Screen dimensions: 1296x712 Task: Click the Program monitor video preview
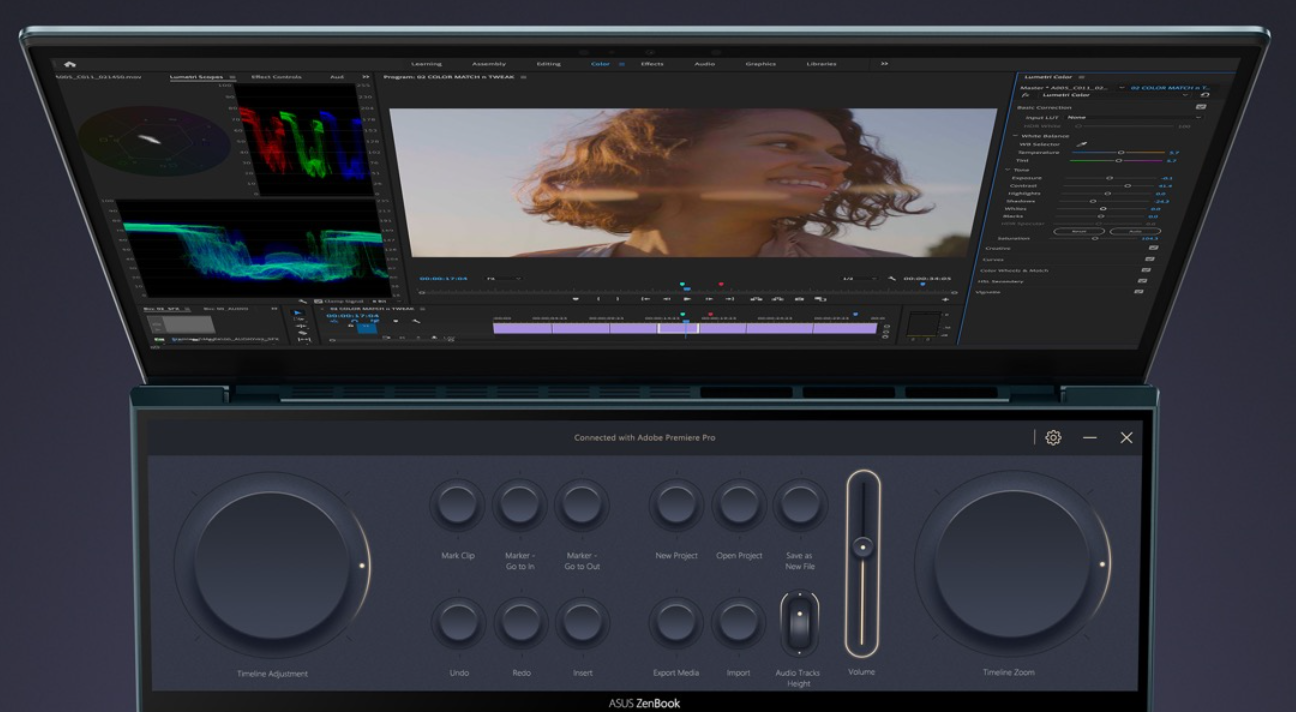point(693,183)
